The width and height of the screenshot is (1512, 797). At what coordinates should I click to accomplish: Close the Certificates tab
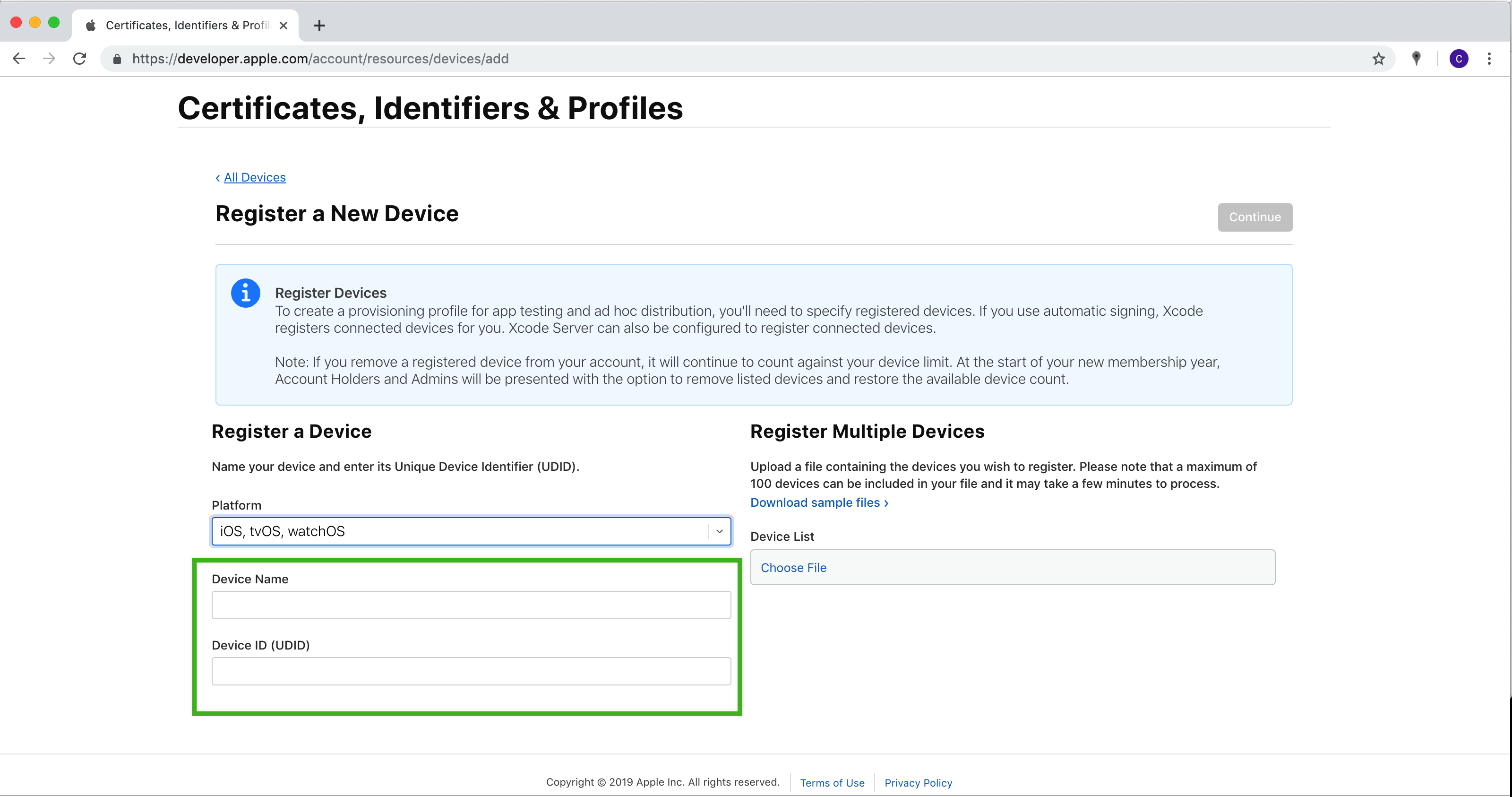pyautogui.click(x=283, y=25)
